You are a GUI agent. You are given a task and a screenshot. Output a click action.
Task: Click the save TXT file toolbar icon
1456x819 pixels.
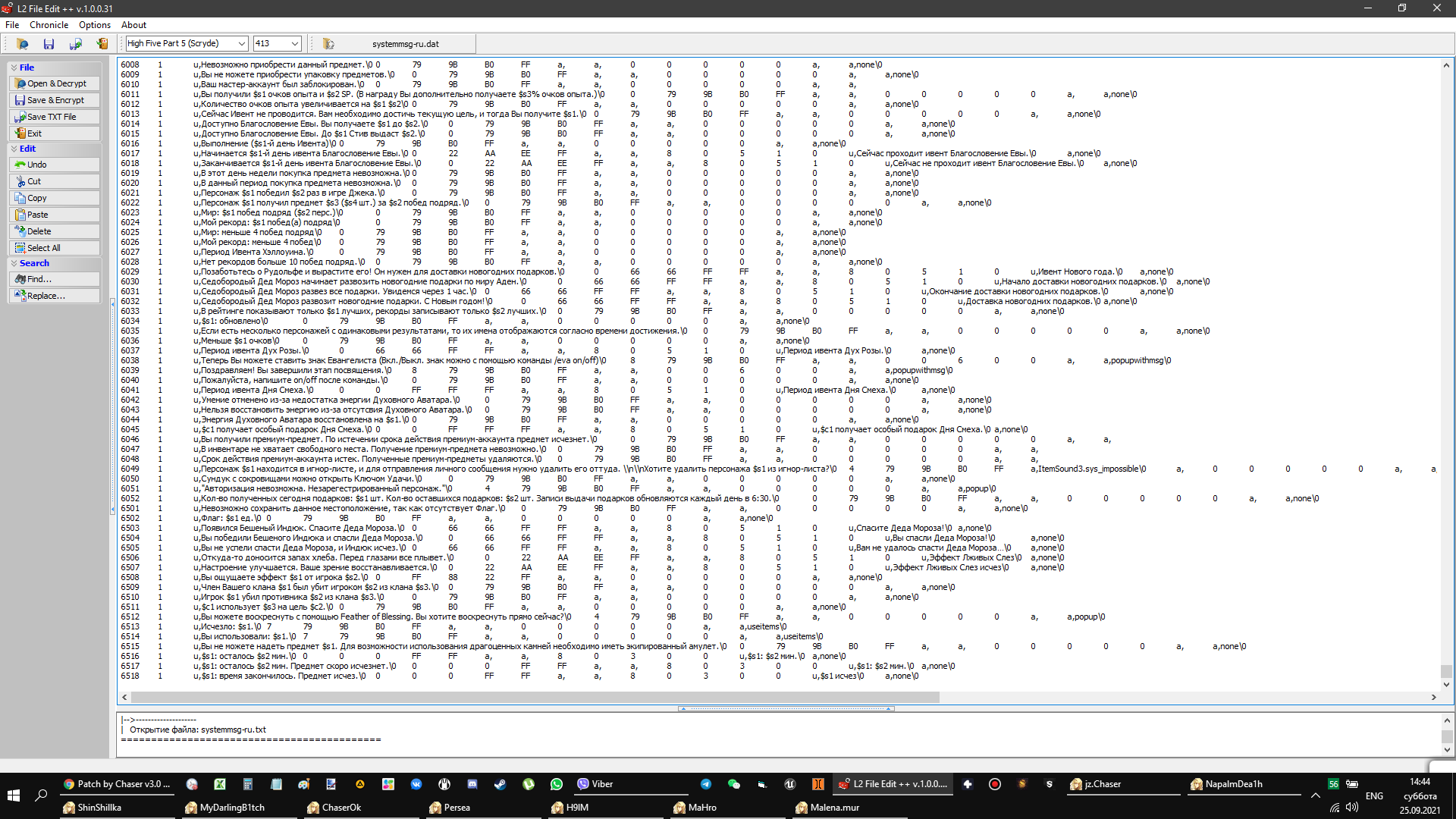(75, 44)
